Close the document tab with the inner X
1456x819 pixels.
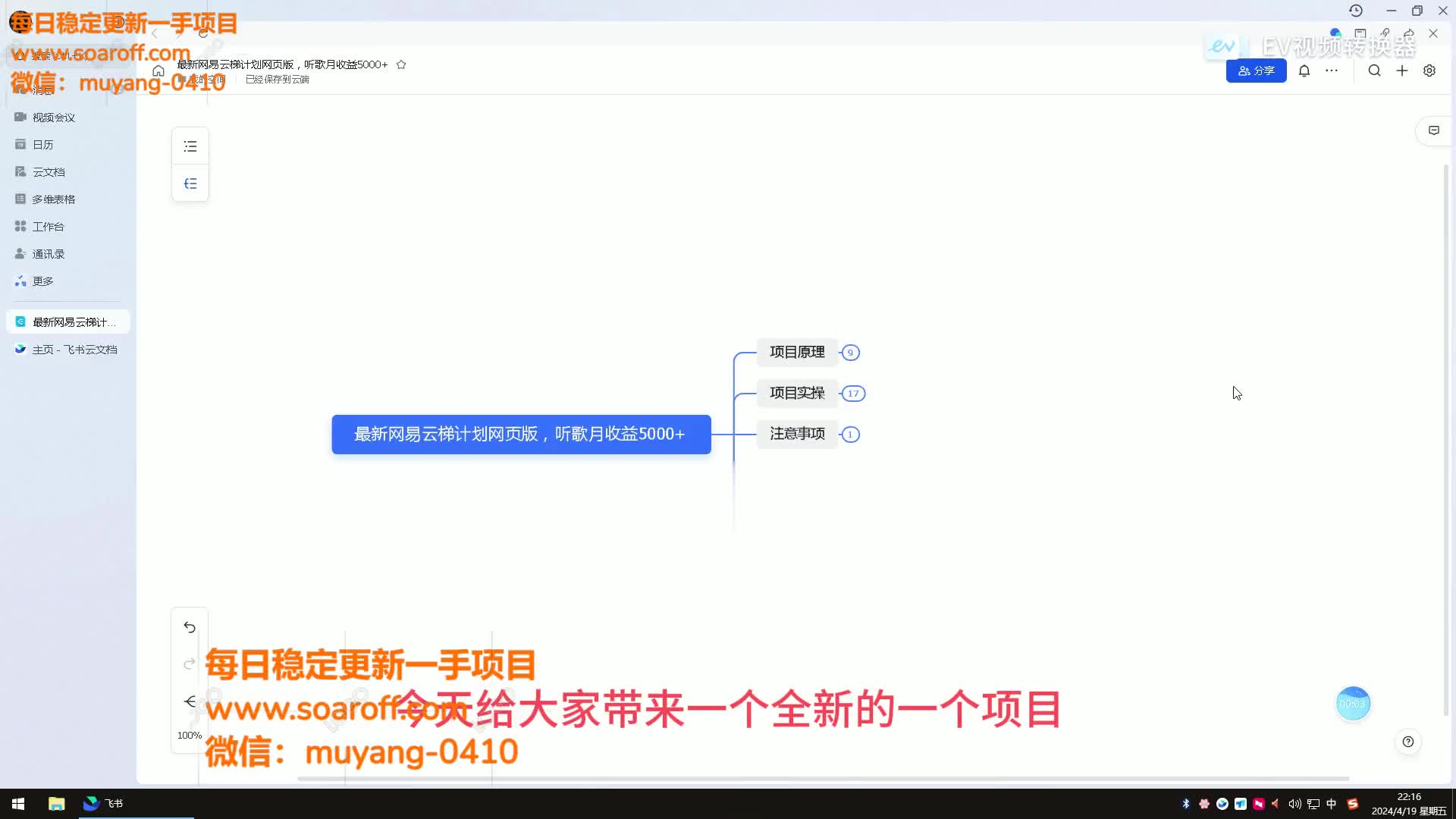click(x=1433, y=33)
